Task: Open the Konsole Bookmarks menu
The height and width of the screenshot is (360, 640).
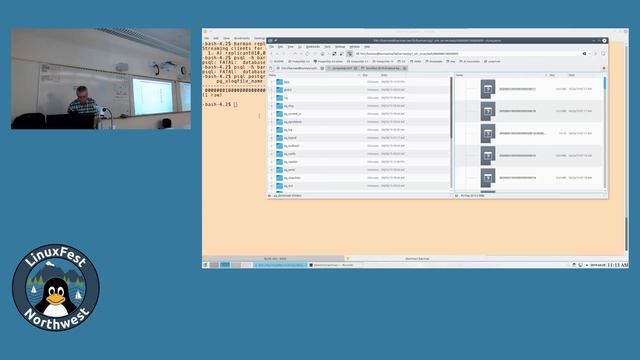Action: (242, 38)
